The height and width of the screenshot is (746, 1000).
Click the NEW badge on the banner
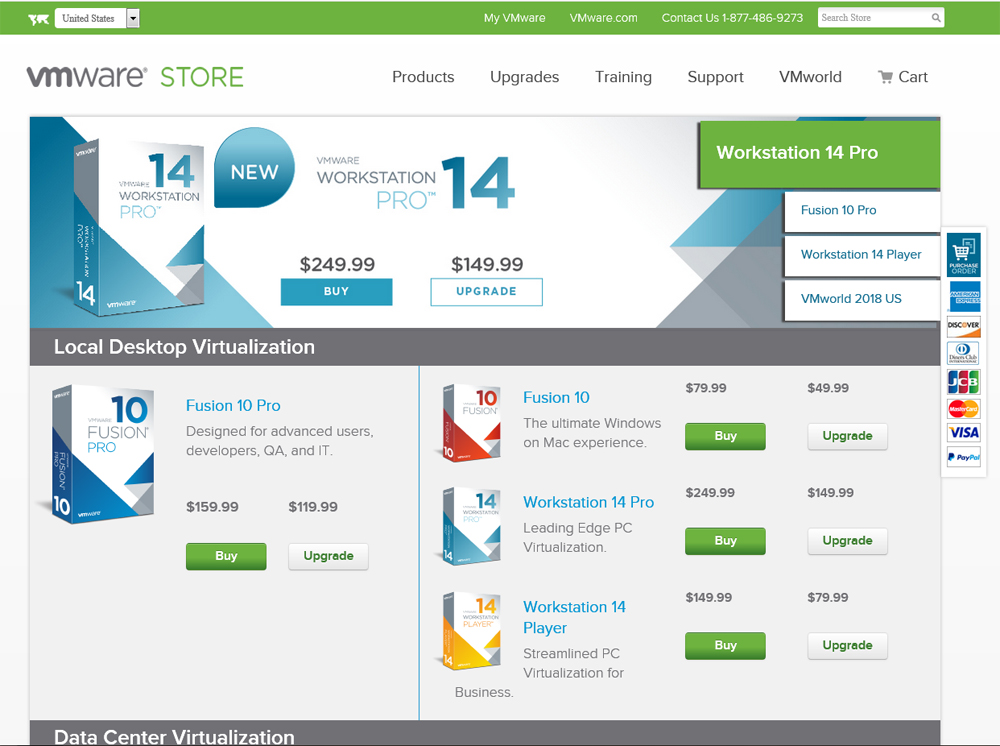click(254, 168)
